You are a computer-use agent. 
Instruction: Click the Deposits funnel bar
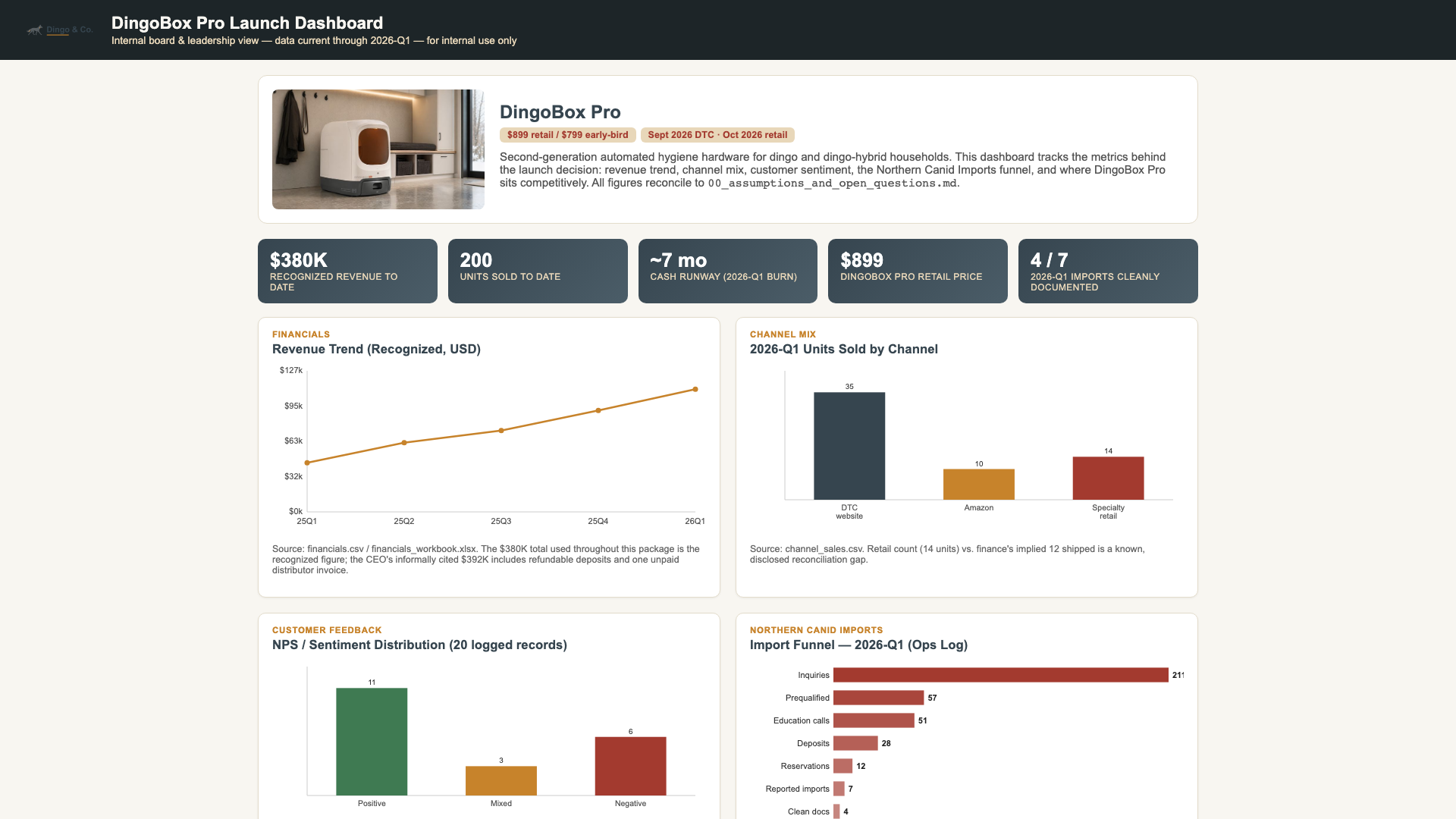coord(855,743)
